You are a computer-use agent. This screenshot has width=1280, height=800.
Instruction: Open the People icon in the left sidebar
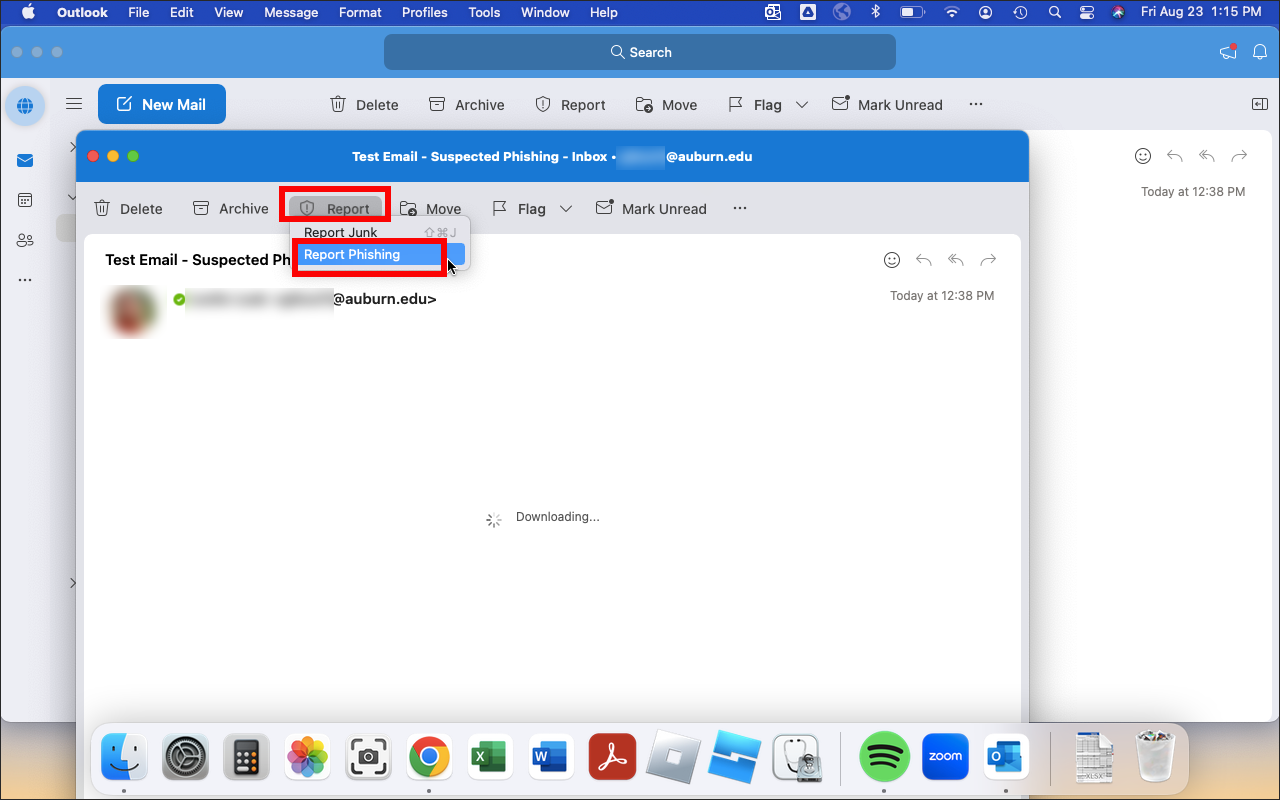click(25, 240)
